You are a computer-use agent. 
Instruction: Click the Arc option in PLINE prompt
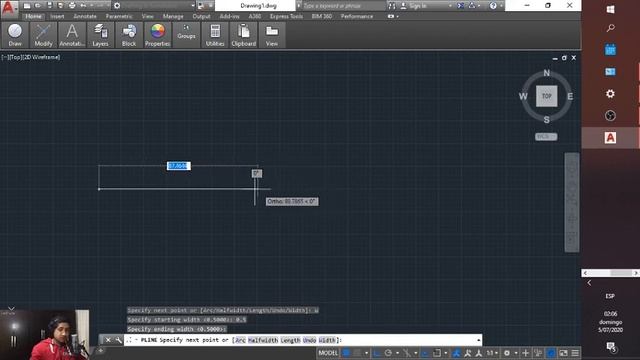(240, 340)
